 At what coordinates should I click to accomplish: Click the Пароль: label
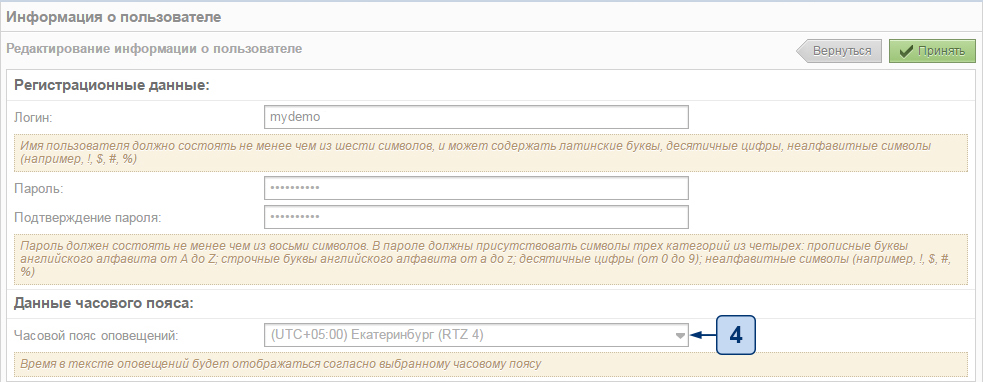coord(38,189)
